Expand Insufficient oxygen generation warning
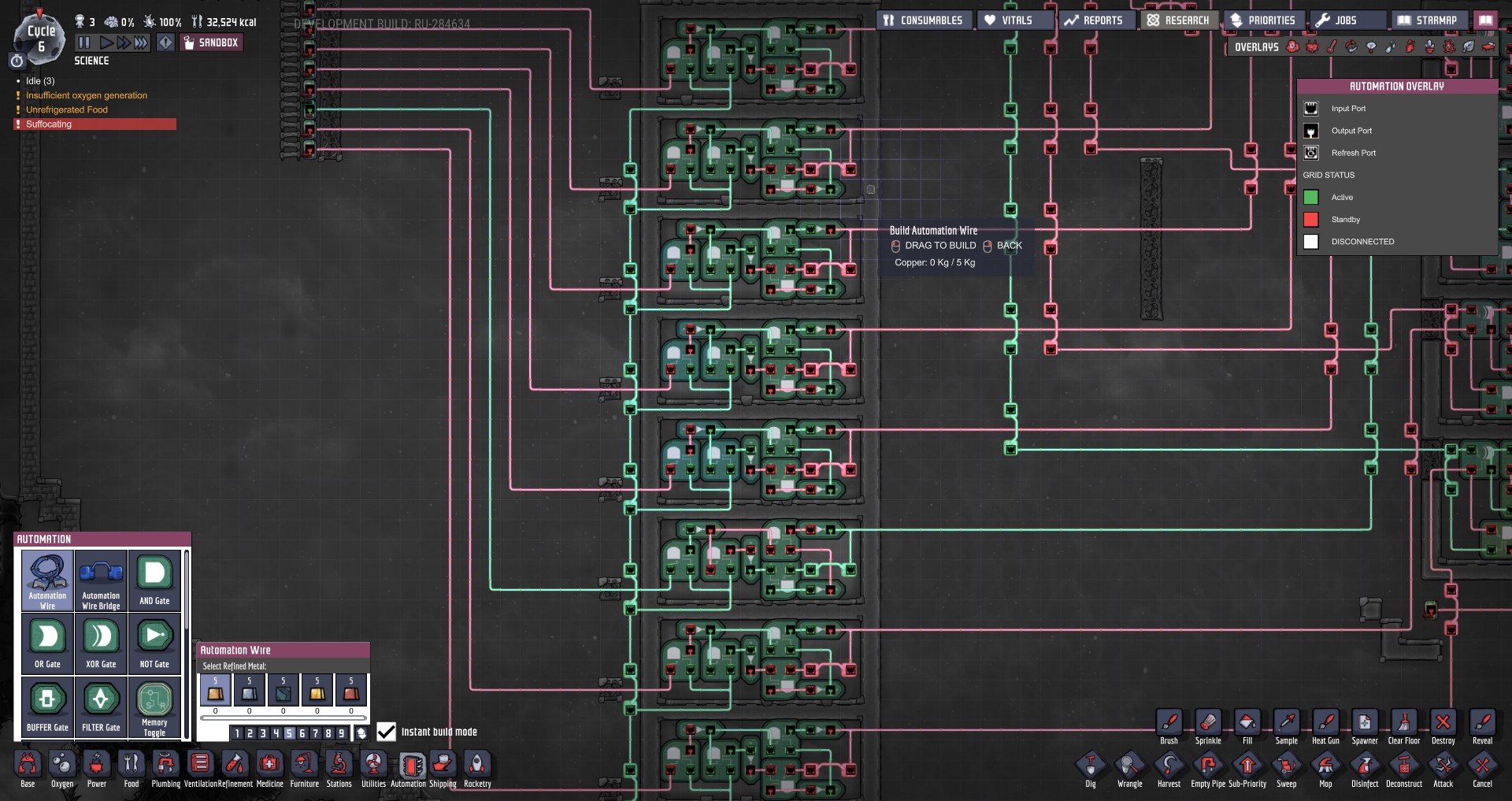Screen dimensions: 1512x801 (87, 95)
